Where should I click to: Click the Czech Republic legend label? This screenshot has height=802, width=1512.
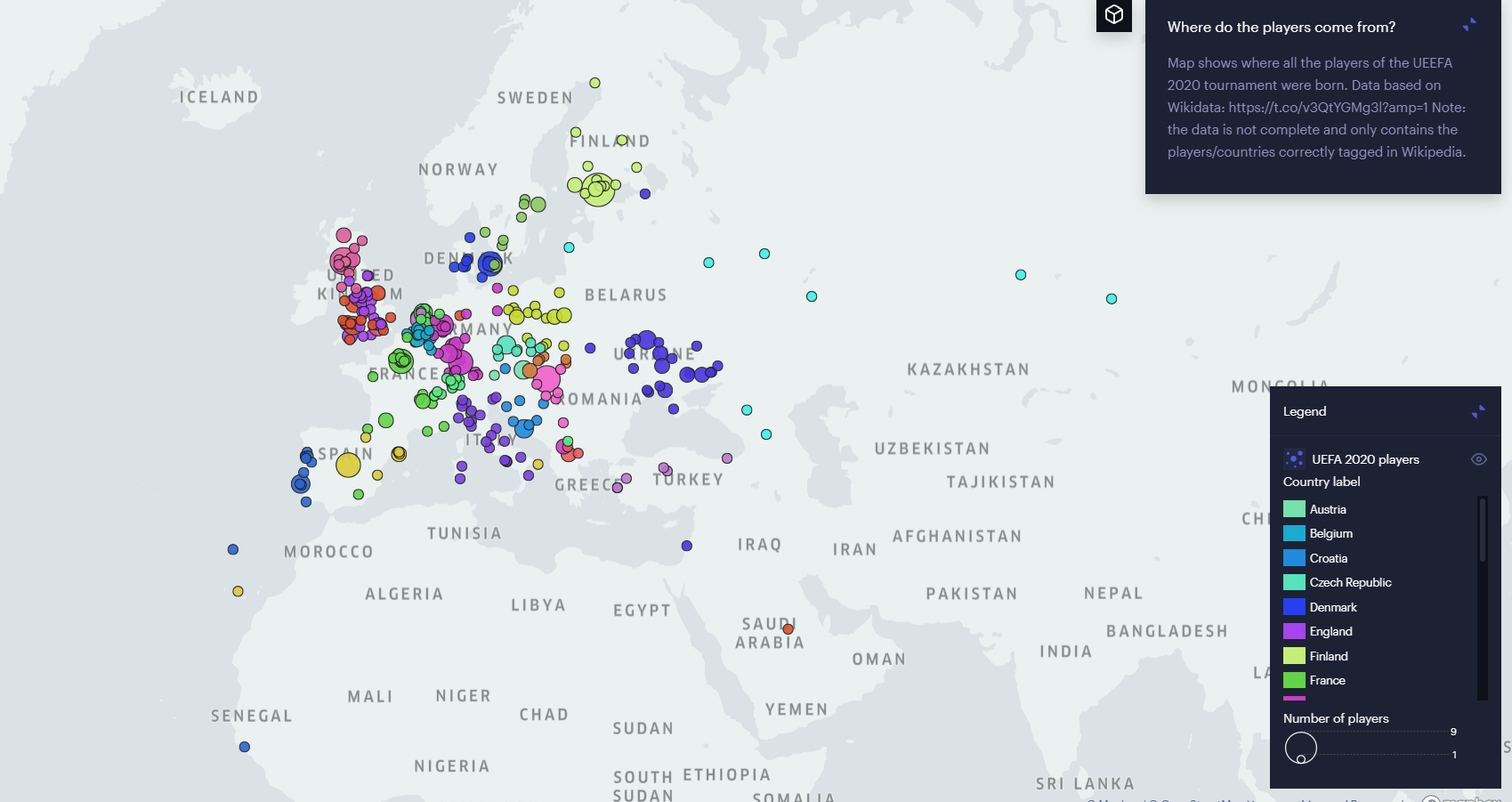point(1350,582)
